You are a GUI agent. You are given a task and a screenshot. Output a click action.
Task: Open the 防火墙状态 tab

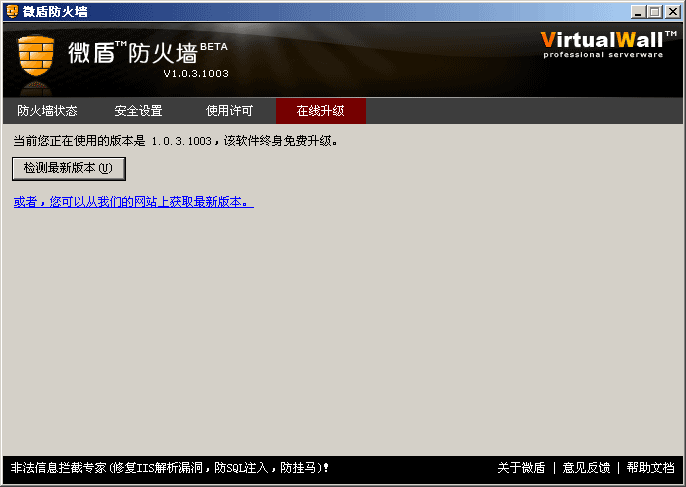click(47, 111)
